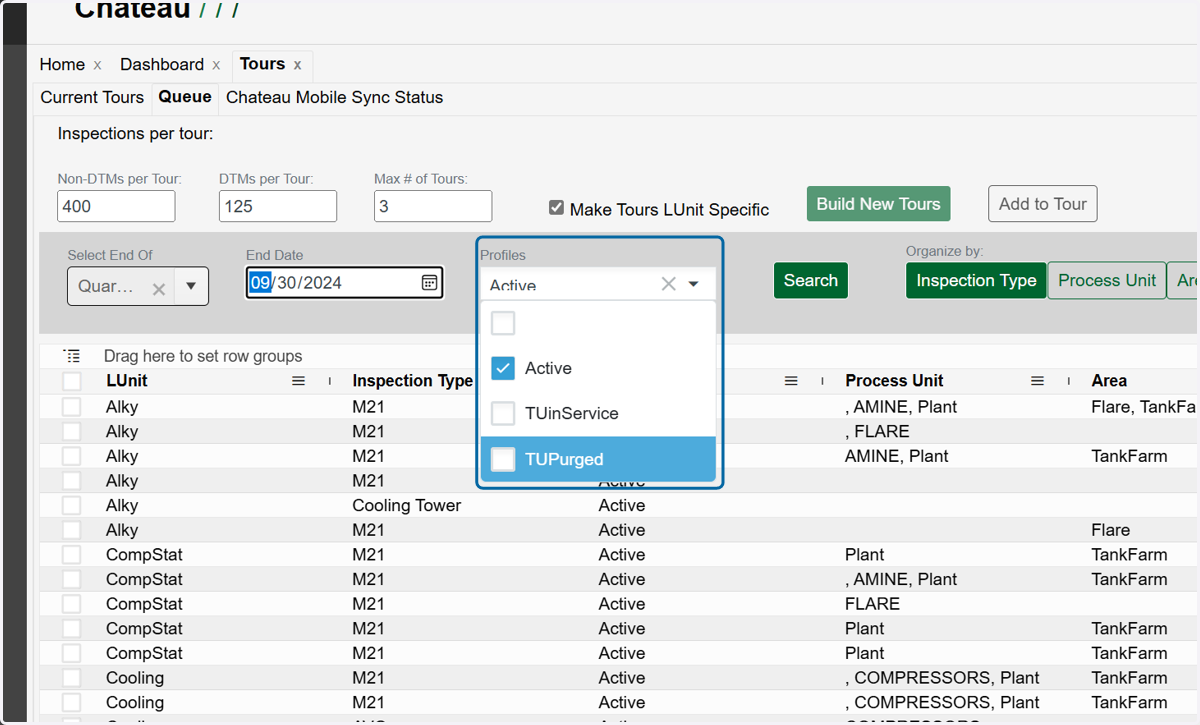Expand the Select End Of dropdown arrow
The height and width of the screenshot is (725, 1200).
[x=191, y=287]
